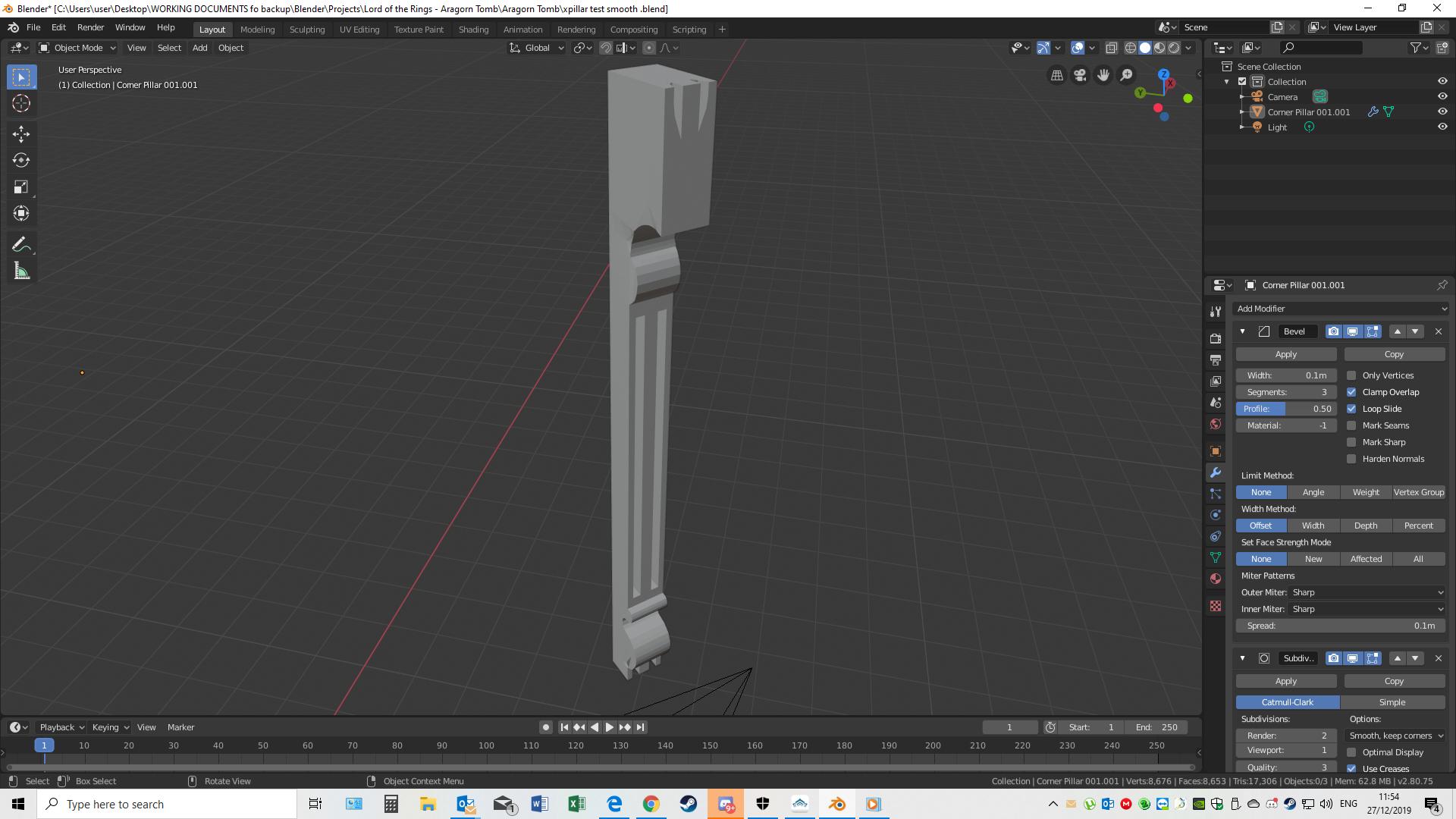Open the Modifiers wrench tab
The image size is (1456, 819).
coord(1216,472)
